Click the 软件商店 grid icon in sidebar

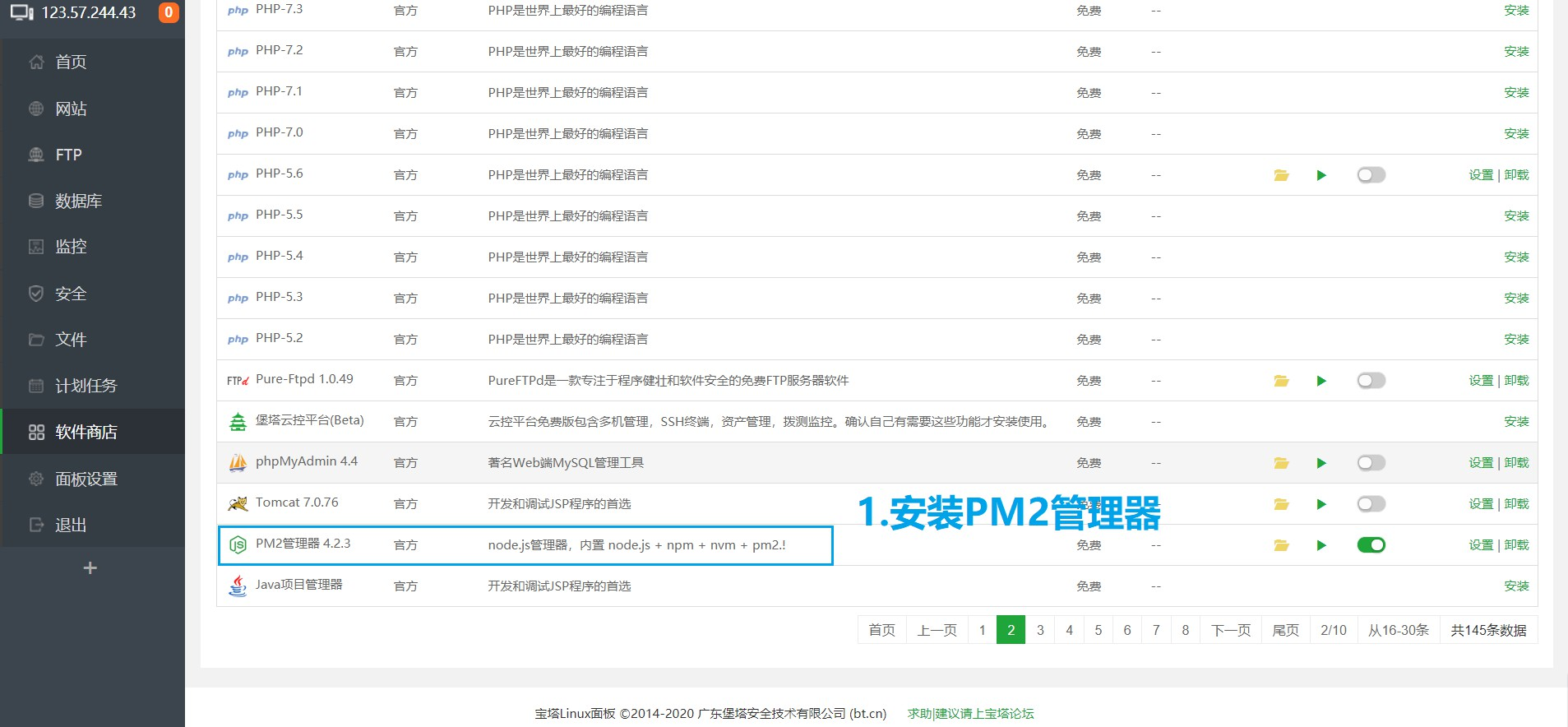[36, 432]
